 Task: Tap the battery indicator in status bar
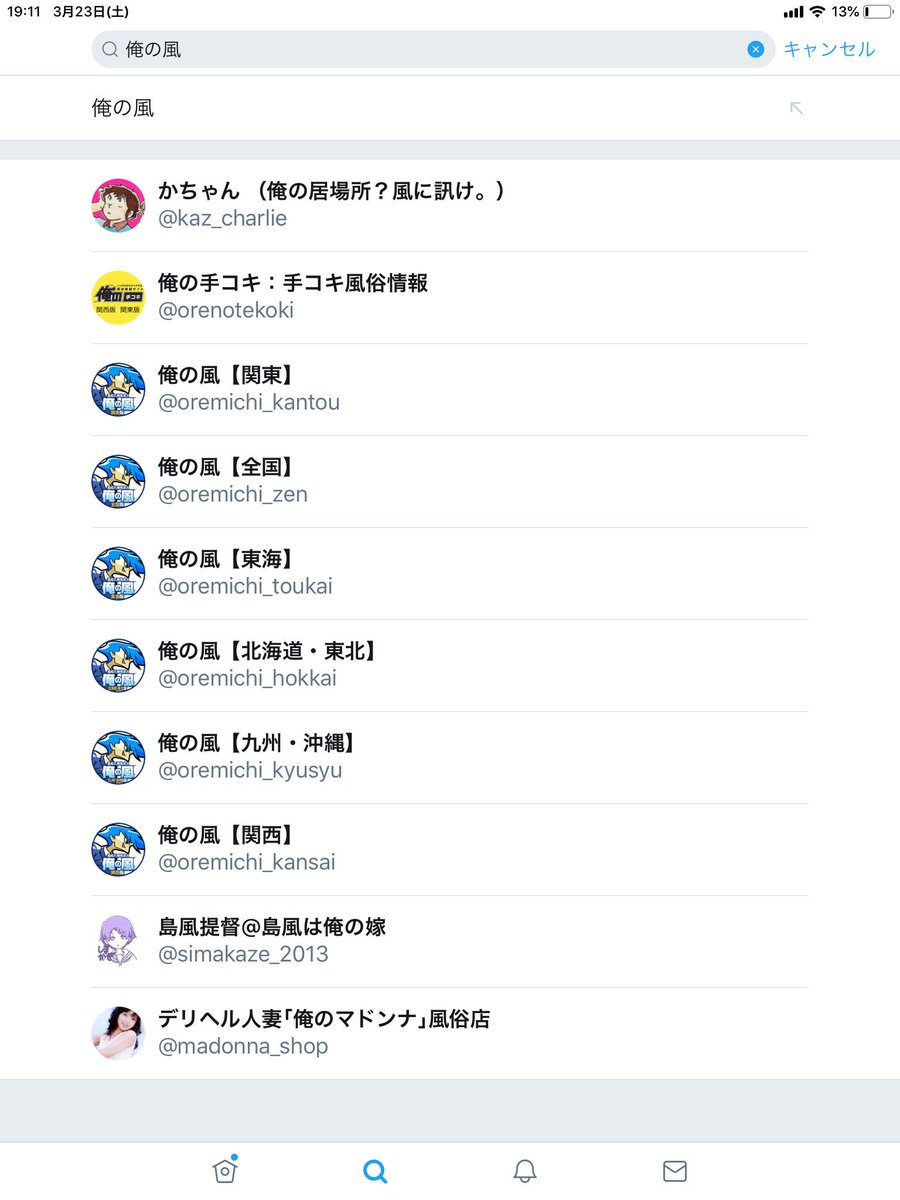(x=879, y=11)
